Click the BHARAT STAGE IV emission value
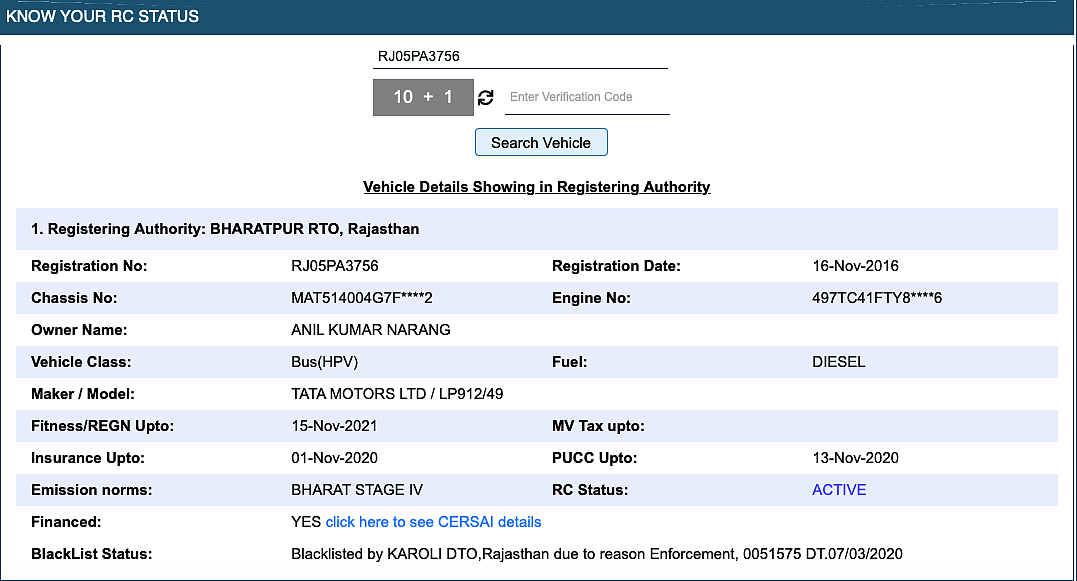 pyautogui.click(x=357, y=490)
